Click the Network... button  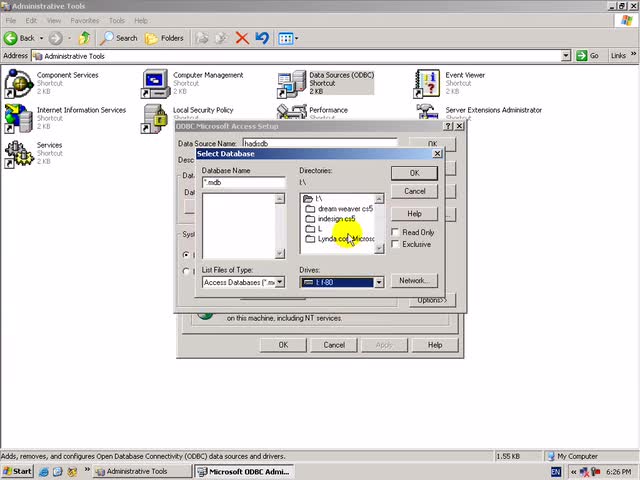(x=414, y=280)
